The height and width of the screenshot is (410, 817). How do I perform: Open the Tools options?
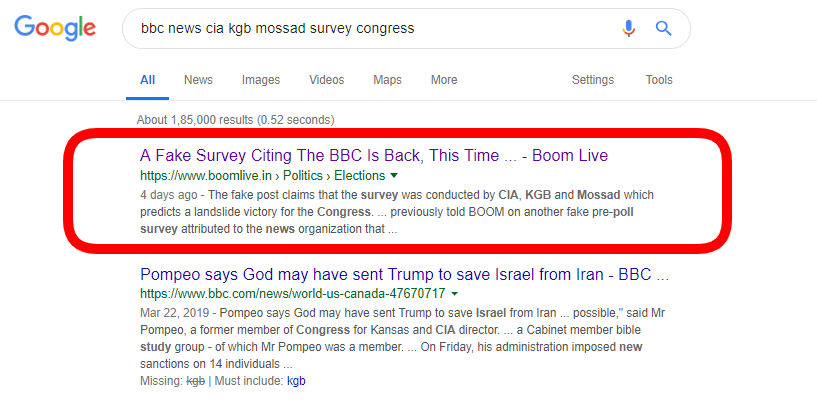coord(659,80)
